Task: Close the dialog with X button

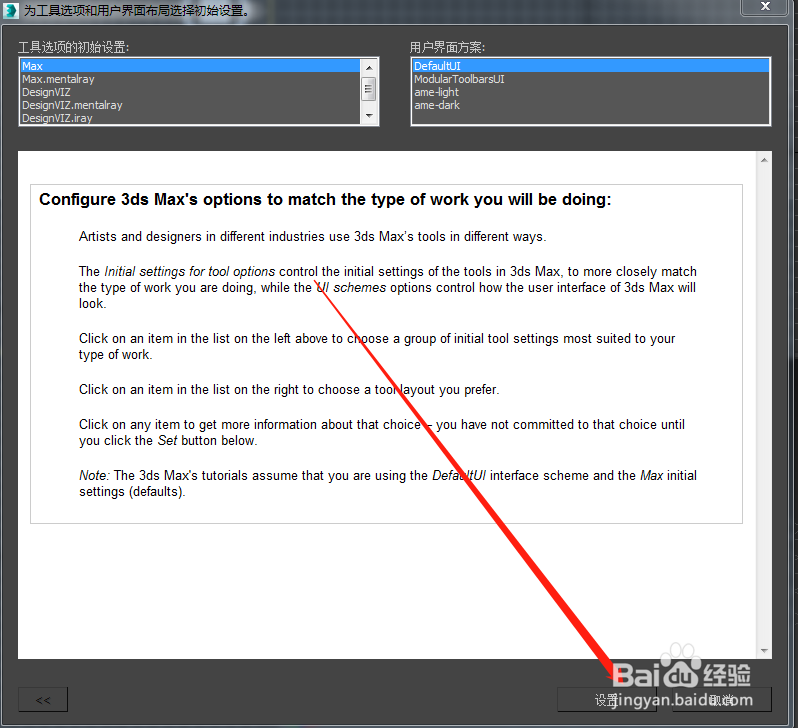Action: click(x=765, y=7)
